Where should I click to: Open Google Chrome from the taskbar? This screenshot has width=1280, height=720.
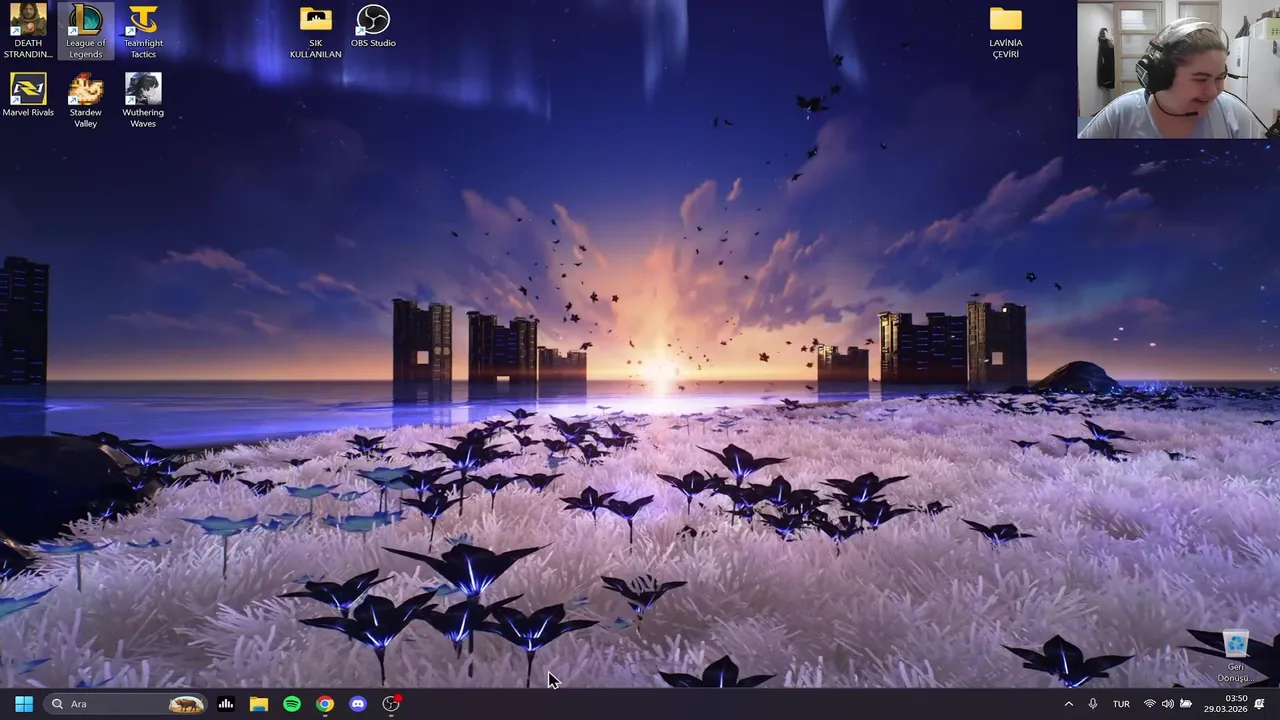coord(325,704)
